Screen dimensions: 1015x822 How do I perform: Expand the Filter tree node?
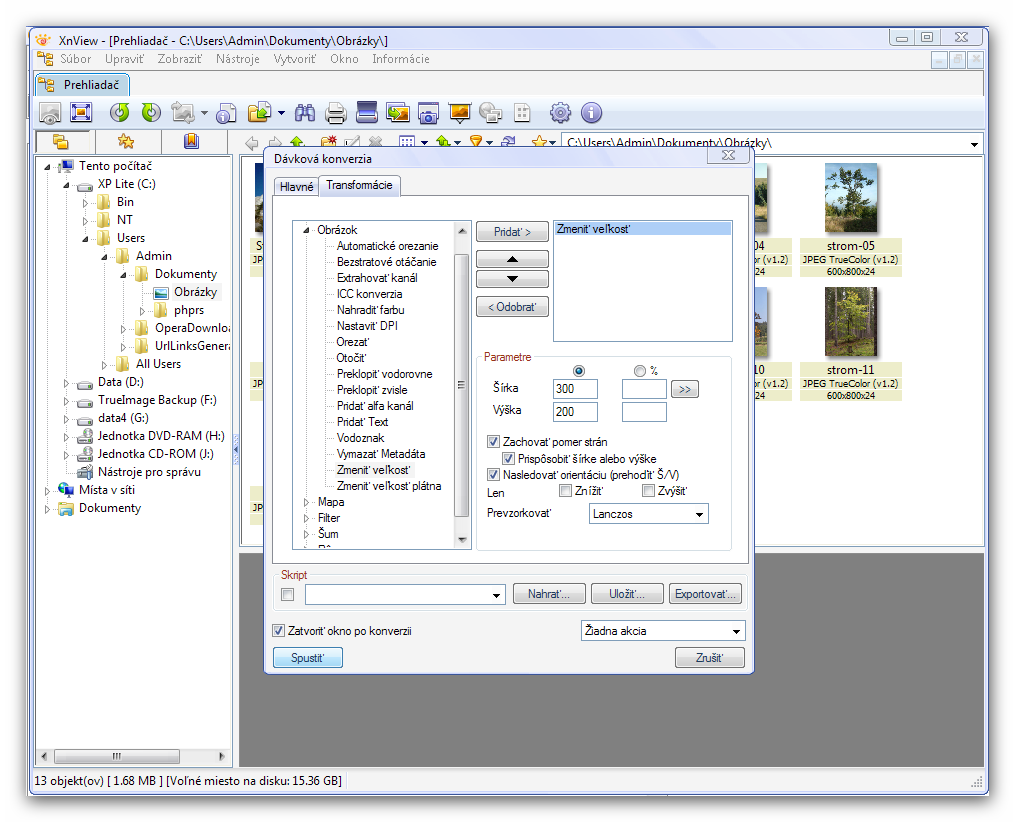click(307, 518)
